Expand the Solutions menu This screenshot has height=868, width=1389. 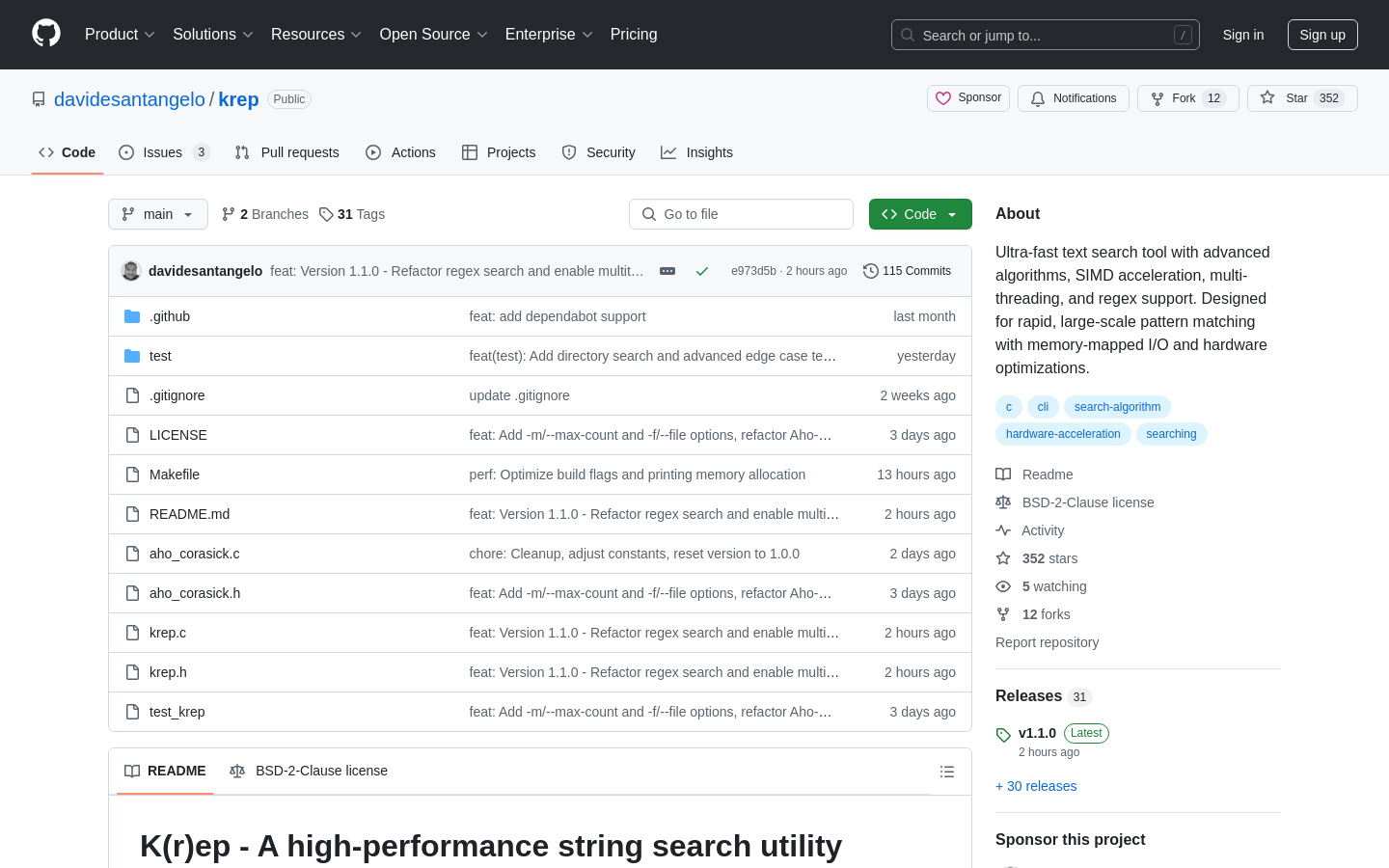(213, 35)
